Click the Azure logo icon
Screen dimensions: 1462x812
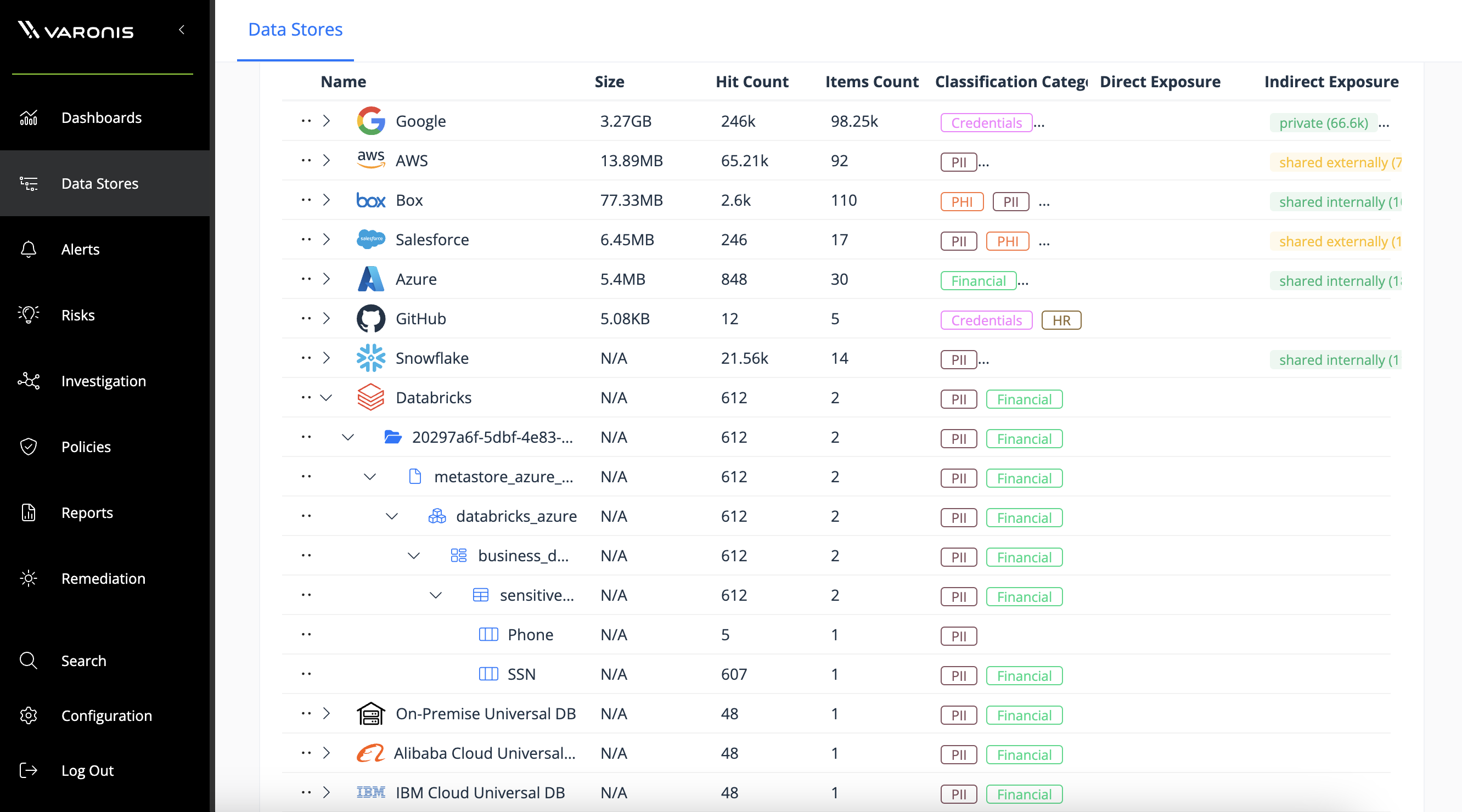[371, 279]
